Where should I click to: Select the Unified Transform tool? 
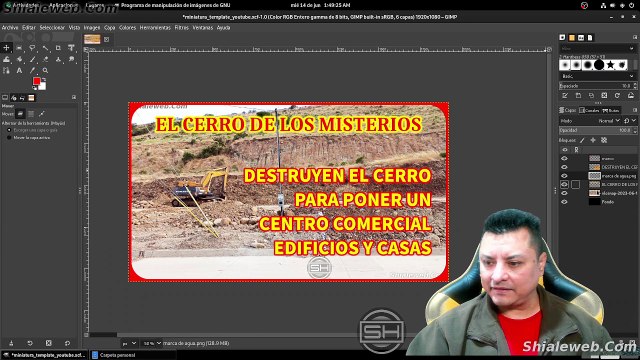71,48
